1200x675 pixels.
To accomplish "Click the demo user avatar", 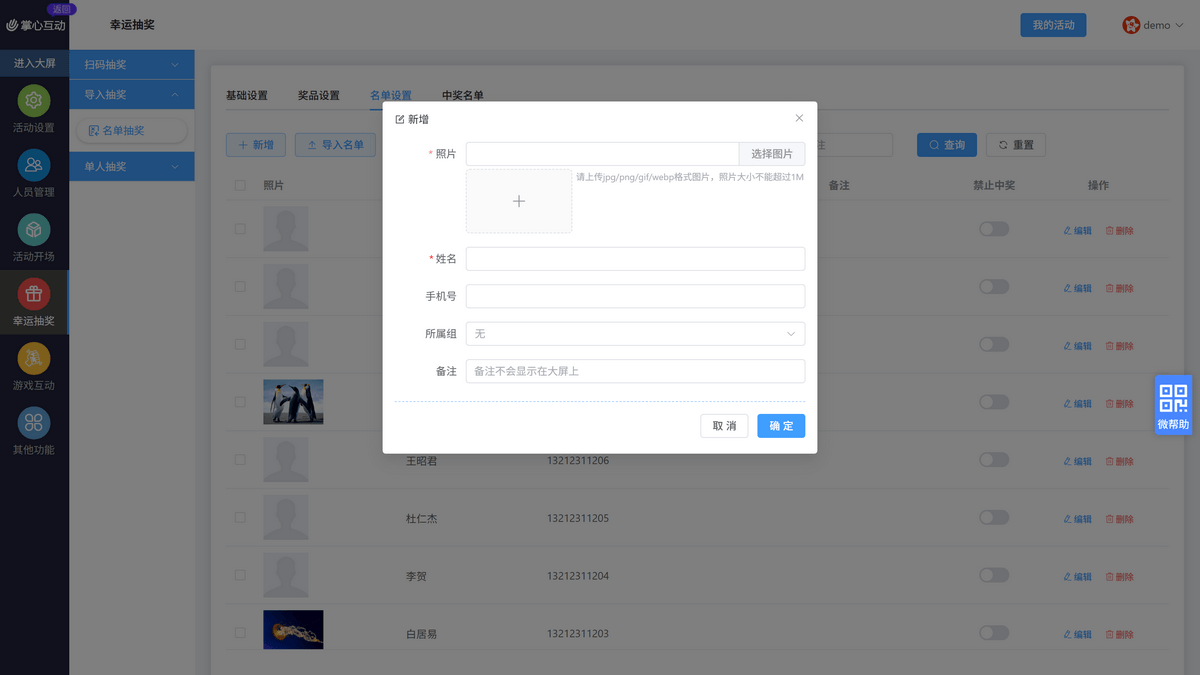I will click(1131, 25).
